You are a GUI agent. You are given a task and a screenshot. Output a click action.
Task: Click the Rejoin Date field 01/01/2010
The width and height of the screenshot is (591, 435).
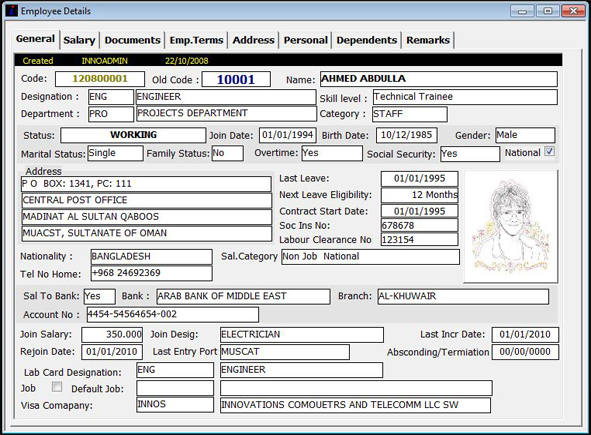pos(112,352)
